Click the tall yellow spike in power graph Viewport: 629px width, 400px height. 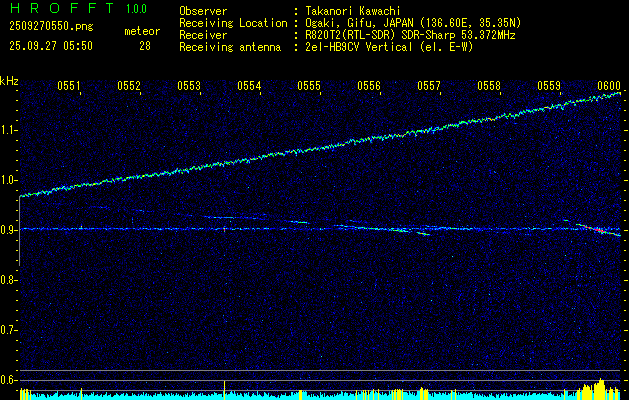pyautogui.click(x=225, y=388)
